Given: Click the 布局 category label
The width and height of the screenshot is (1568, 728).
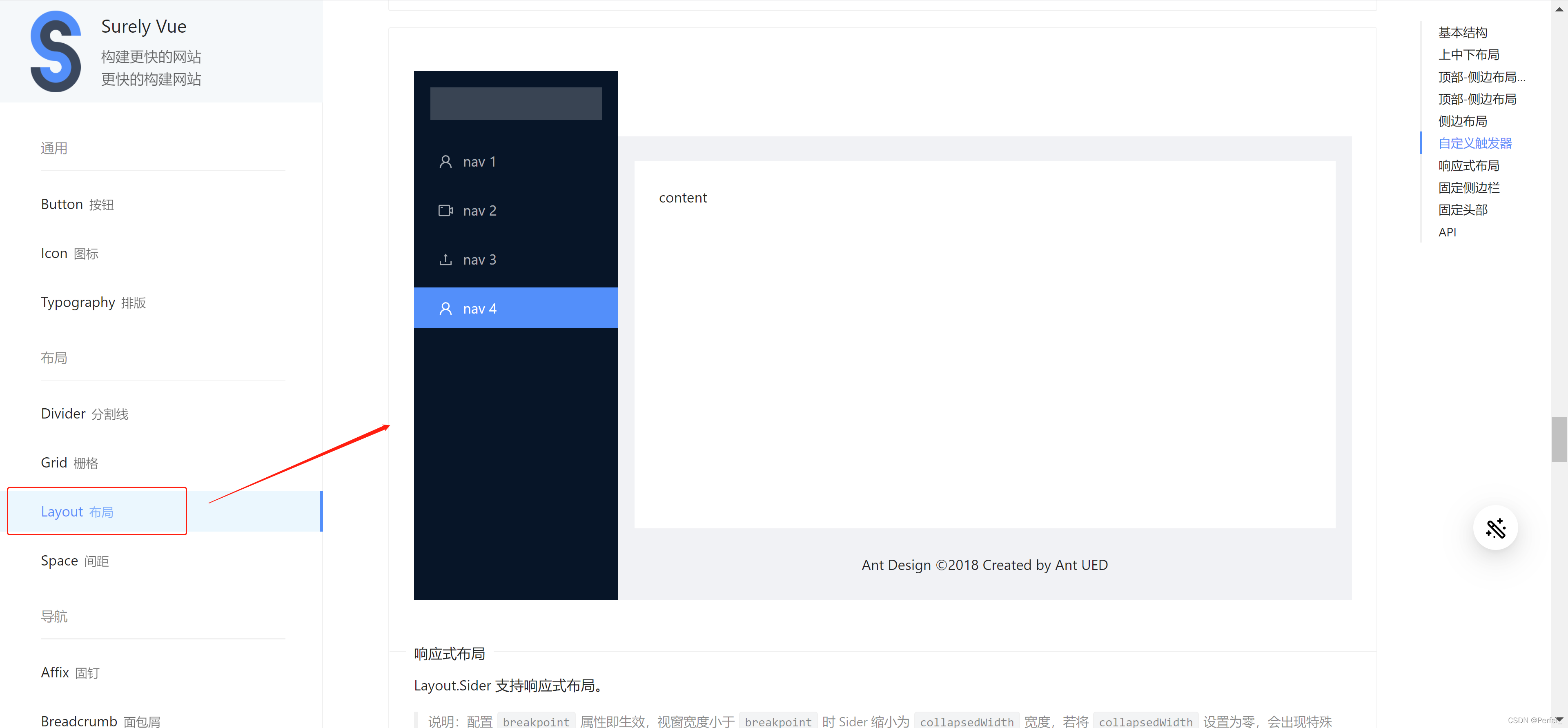Looking at the screenshot, I should click(x=54, y=357).
